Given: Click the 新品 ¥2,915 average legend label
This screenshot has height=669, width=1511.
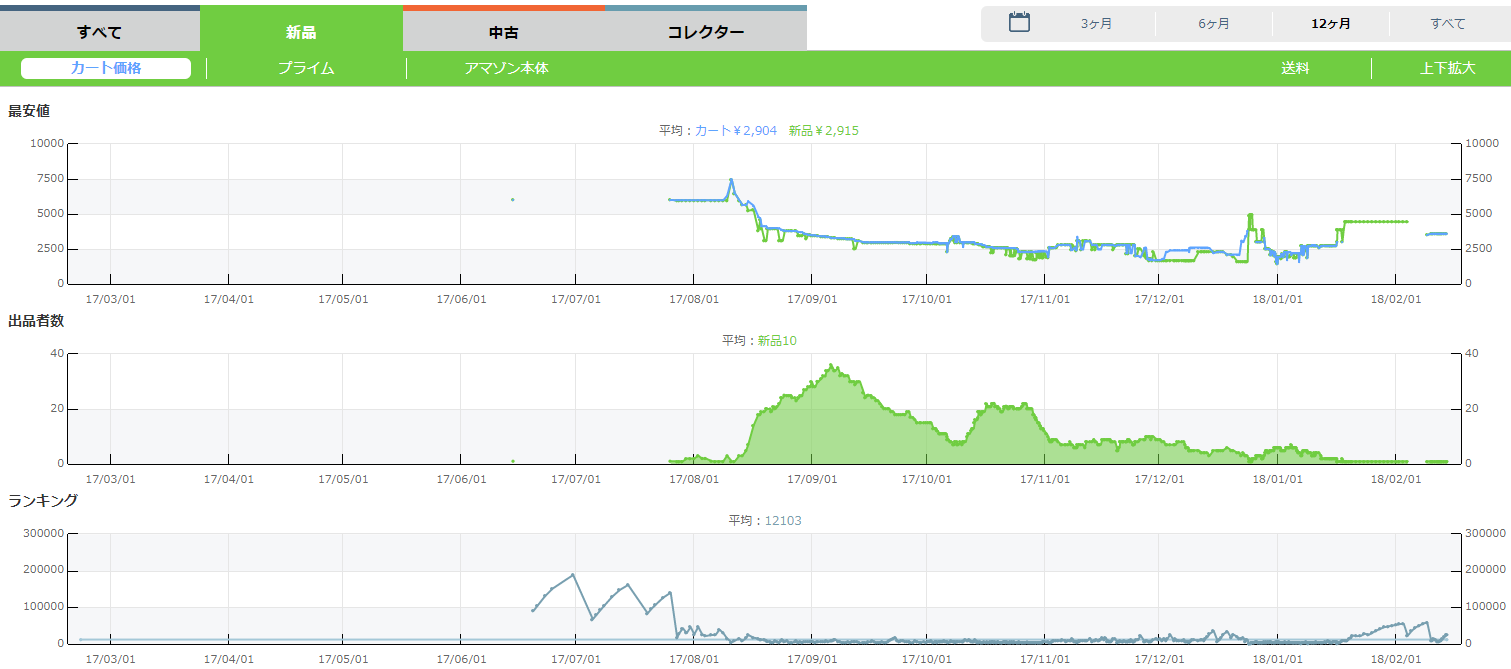Looking at the screenshot, I should click(x=823, y=130).
